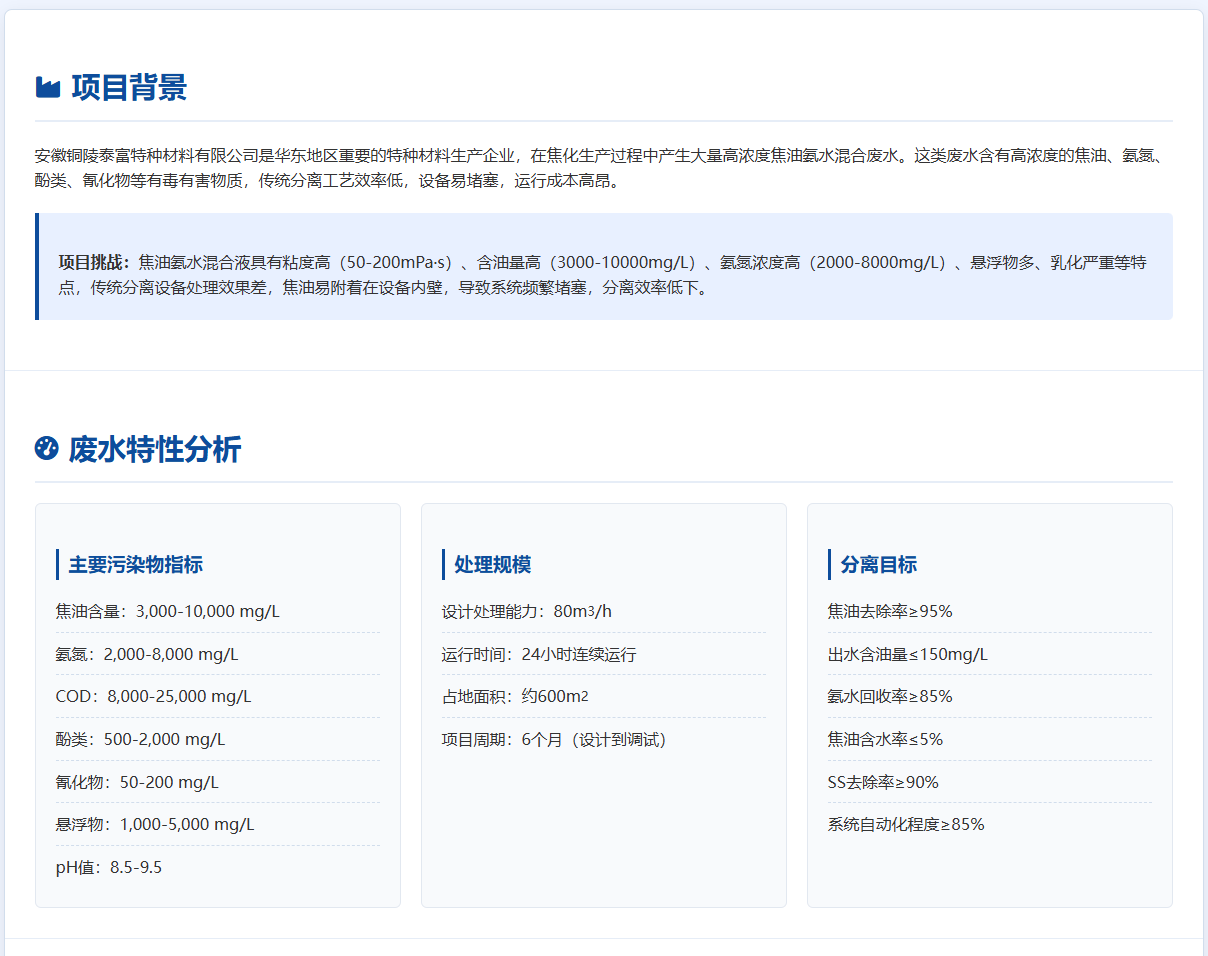
Task: Click the COD 8,000-25,000 mg/L row
Action: tap(153, 697)
